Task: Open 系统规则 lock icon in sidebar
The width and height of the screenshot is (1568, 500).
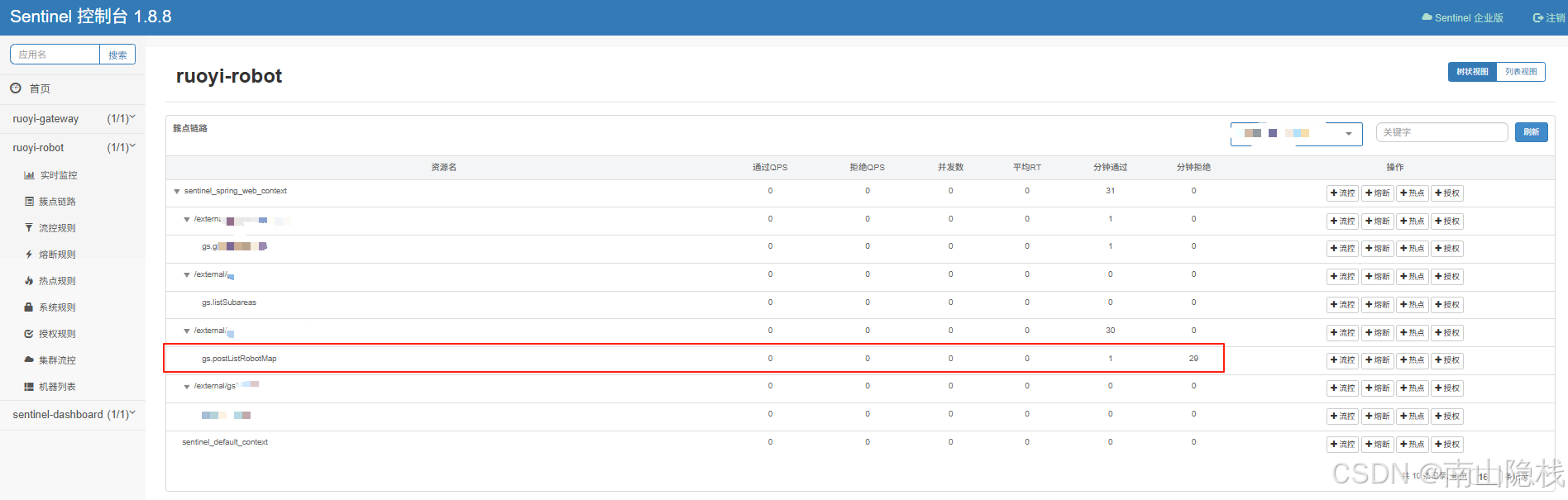Action: coord(29,307)
